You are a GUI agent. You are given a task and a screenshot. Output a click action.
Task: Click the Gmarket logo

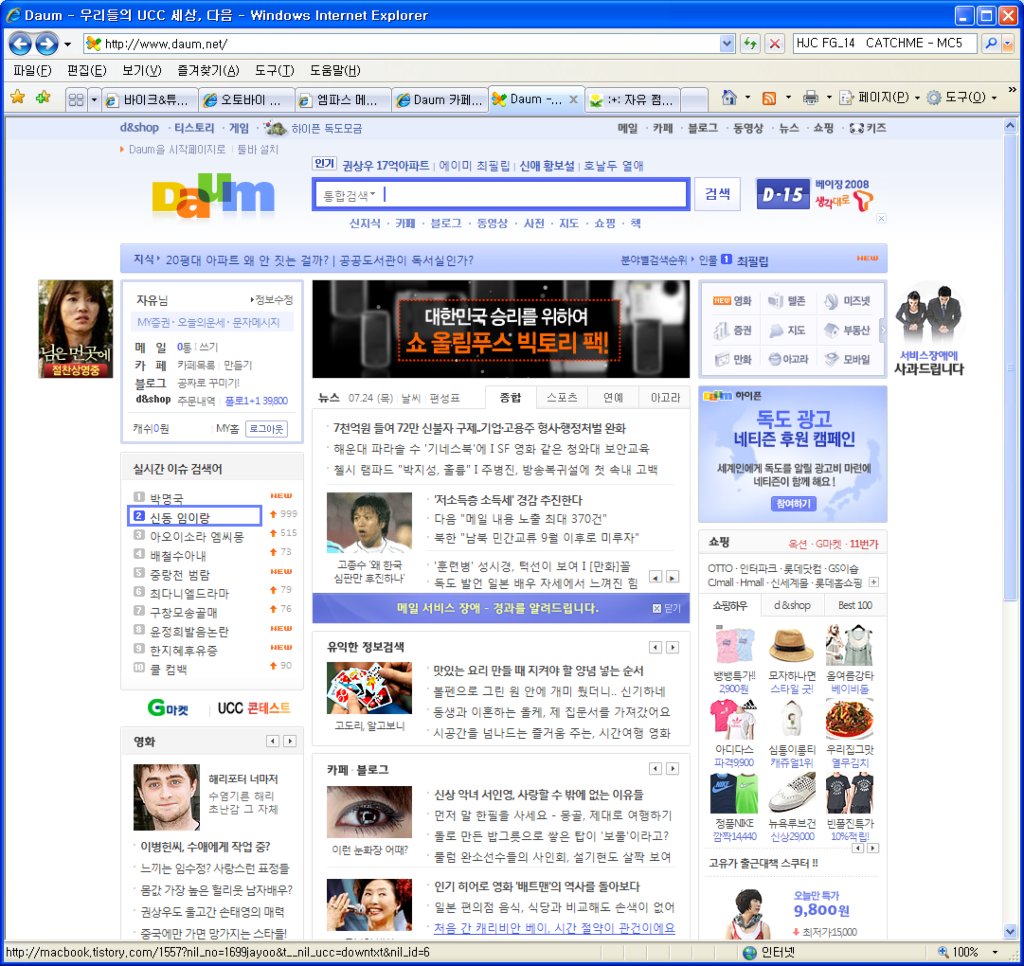tap(168, 708)
